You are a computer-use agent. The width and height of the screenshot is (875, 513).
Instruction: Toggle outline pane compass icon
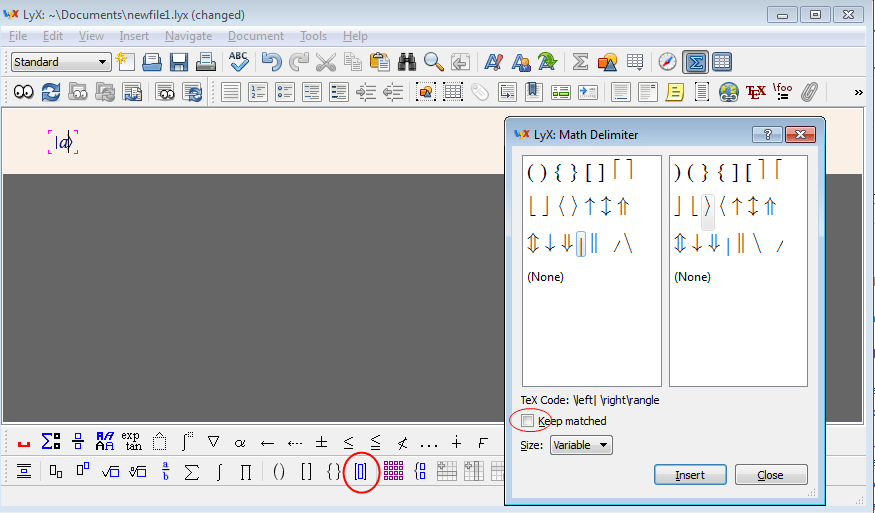(x=667, y=62)
